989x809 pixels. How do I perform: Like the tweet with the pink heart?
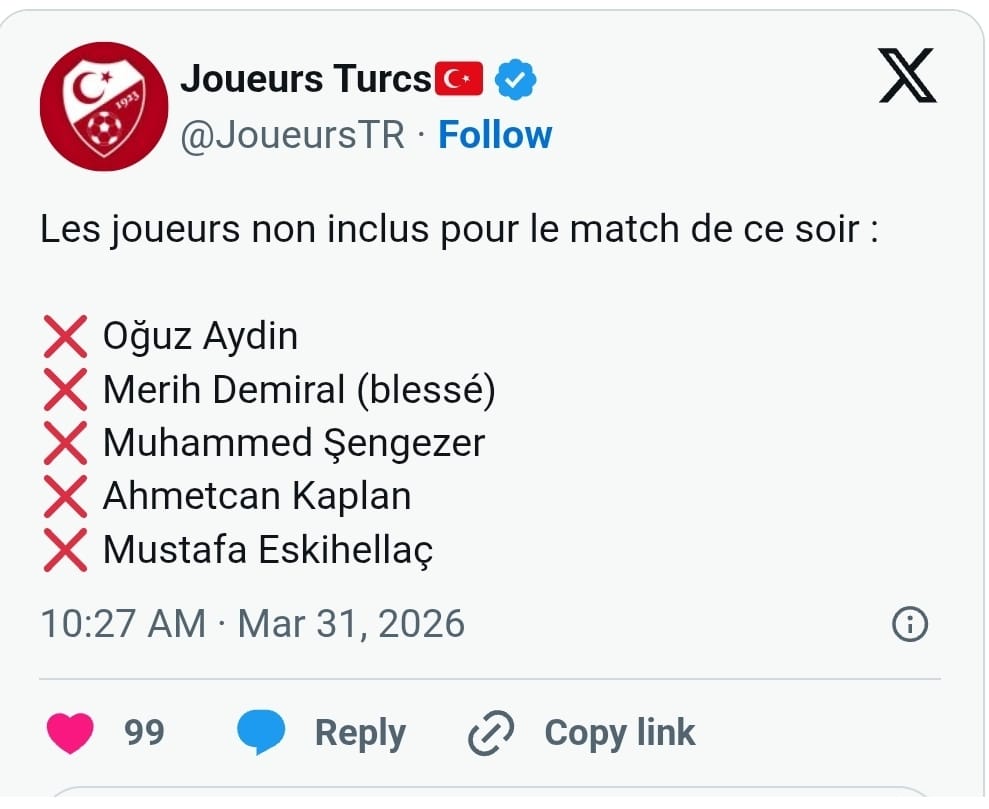(70, 733)
